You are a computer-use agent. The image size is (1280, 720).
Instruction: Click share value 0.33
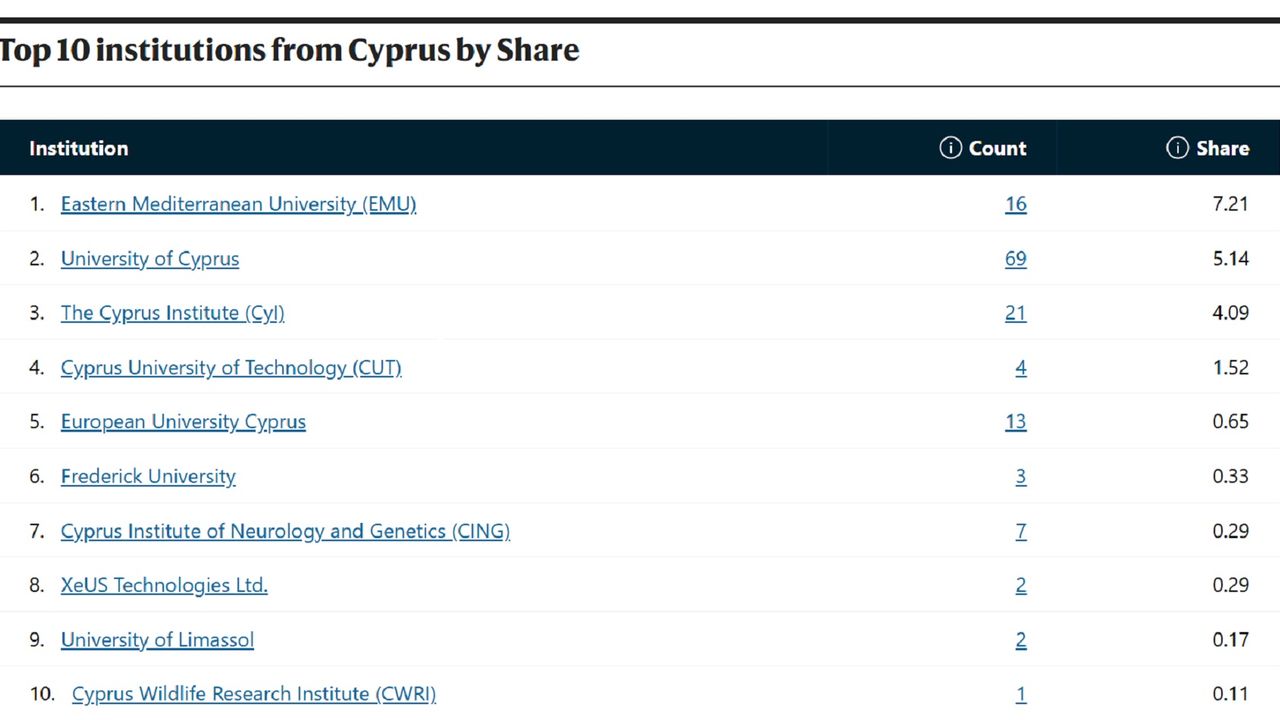click(x=1231, y=476)
